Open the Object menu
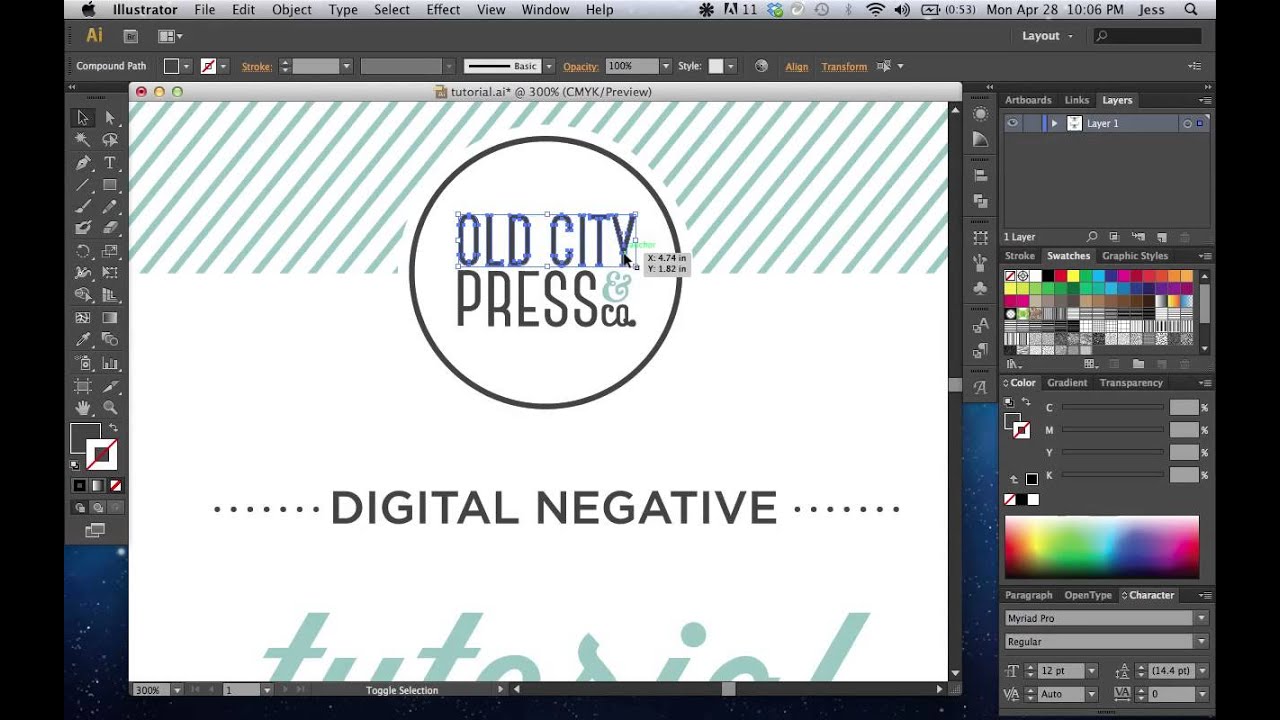The image size is (1280, 720). [292, 9]
